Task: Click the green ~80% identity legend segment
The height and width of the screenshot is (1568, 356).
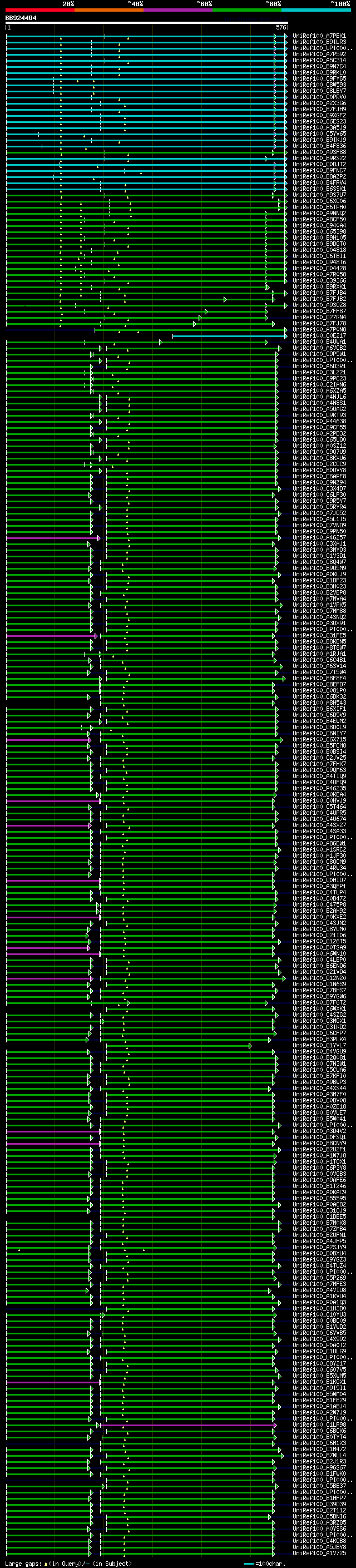Action: tap(247, 10)
